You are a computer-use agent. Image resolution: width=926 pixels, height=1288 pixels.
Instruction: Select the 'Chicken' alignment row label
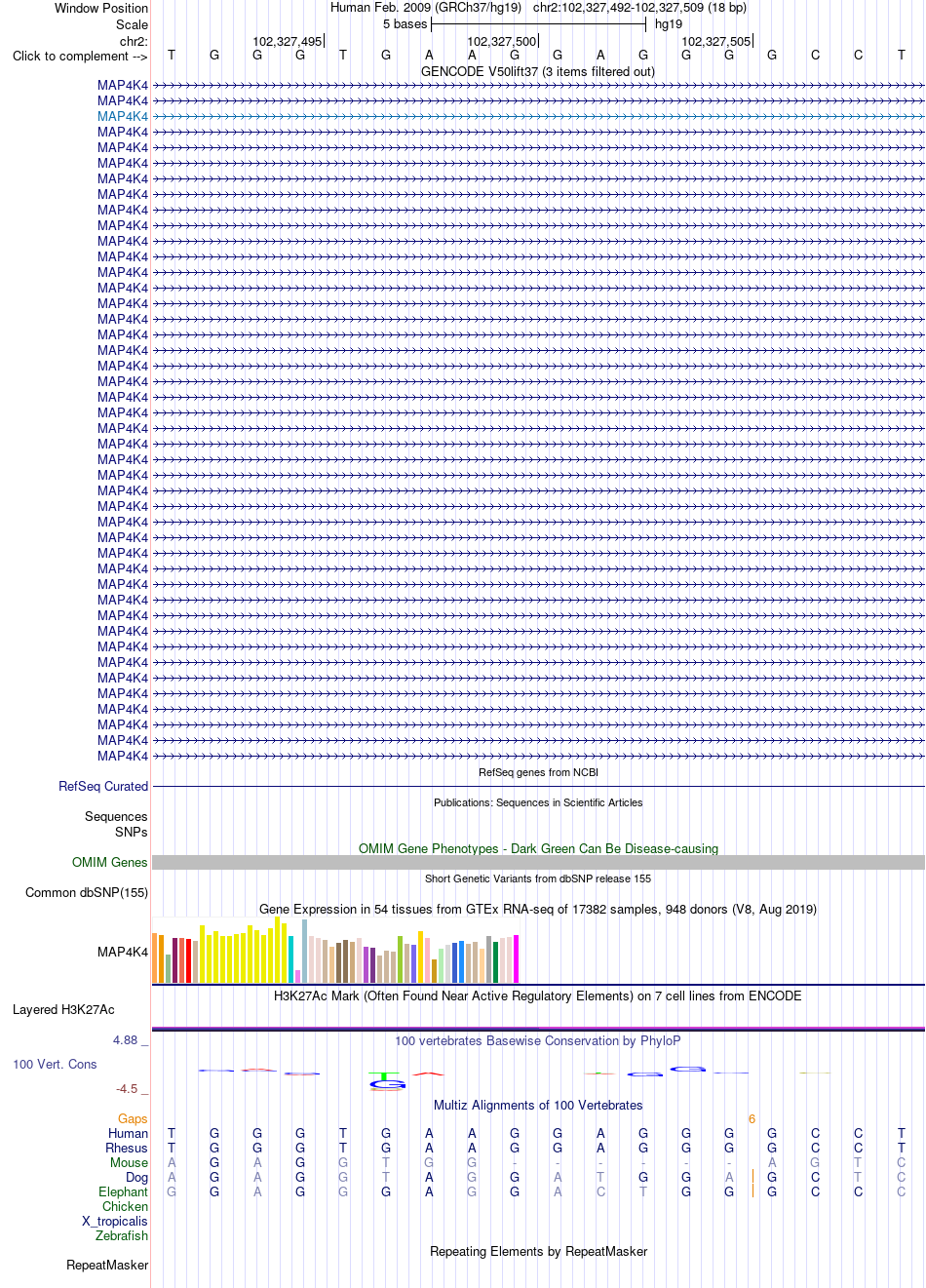click(125, 1206)
